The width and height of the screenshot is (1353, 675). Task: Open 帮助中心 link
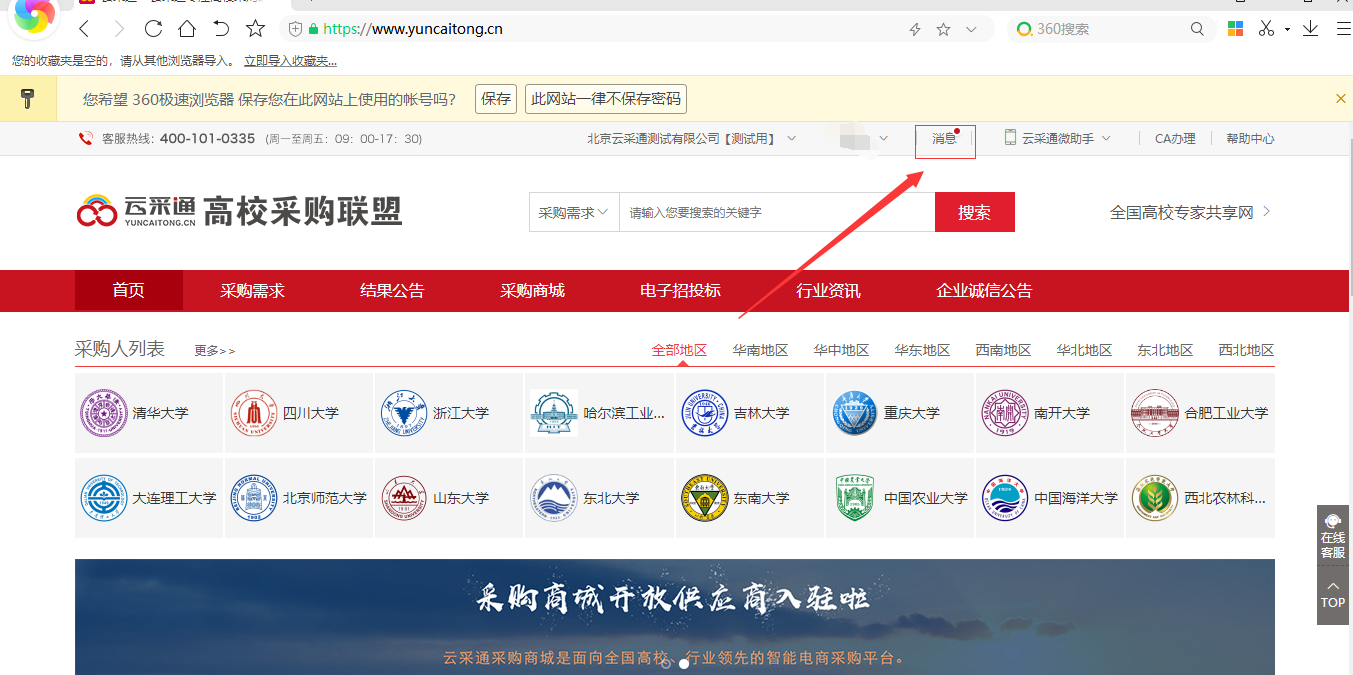pos(1250,139)
